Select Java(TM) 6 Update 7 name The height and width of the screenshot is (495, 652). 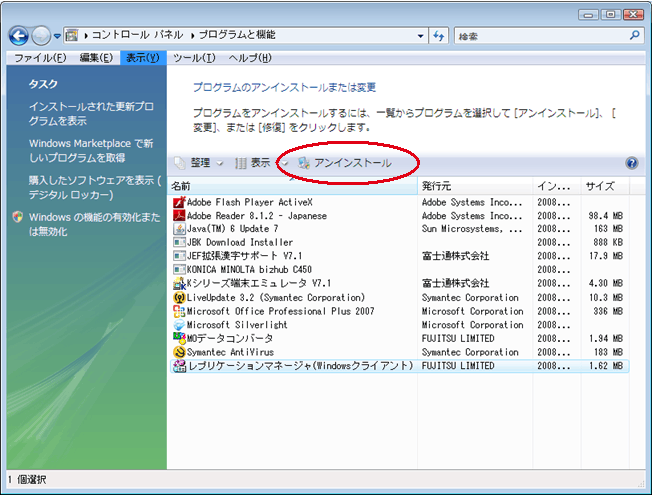pyautogui.click(x=232, y=229)
